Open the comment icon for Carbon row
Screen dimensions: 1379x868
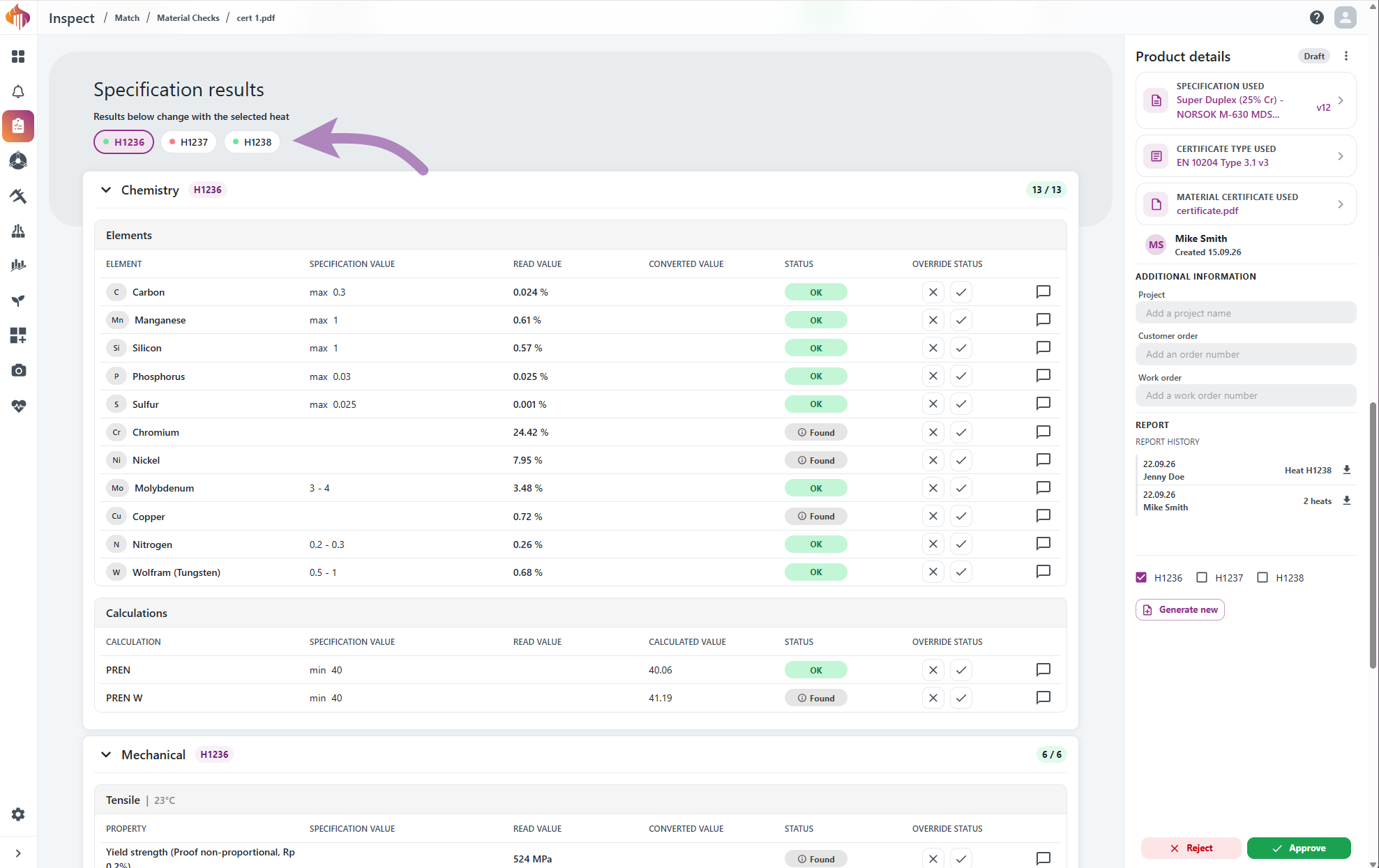(1043, 292)
